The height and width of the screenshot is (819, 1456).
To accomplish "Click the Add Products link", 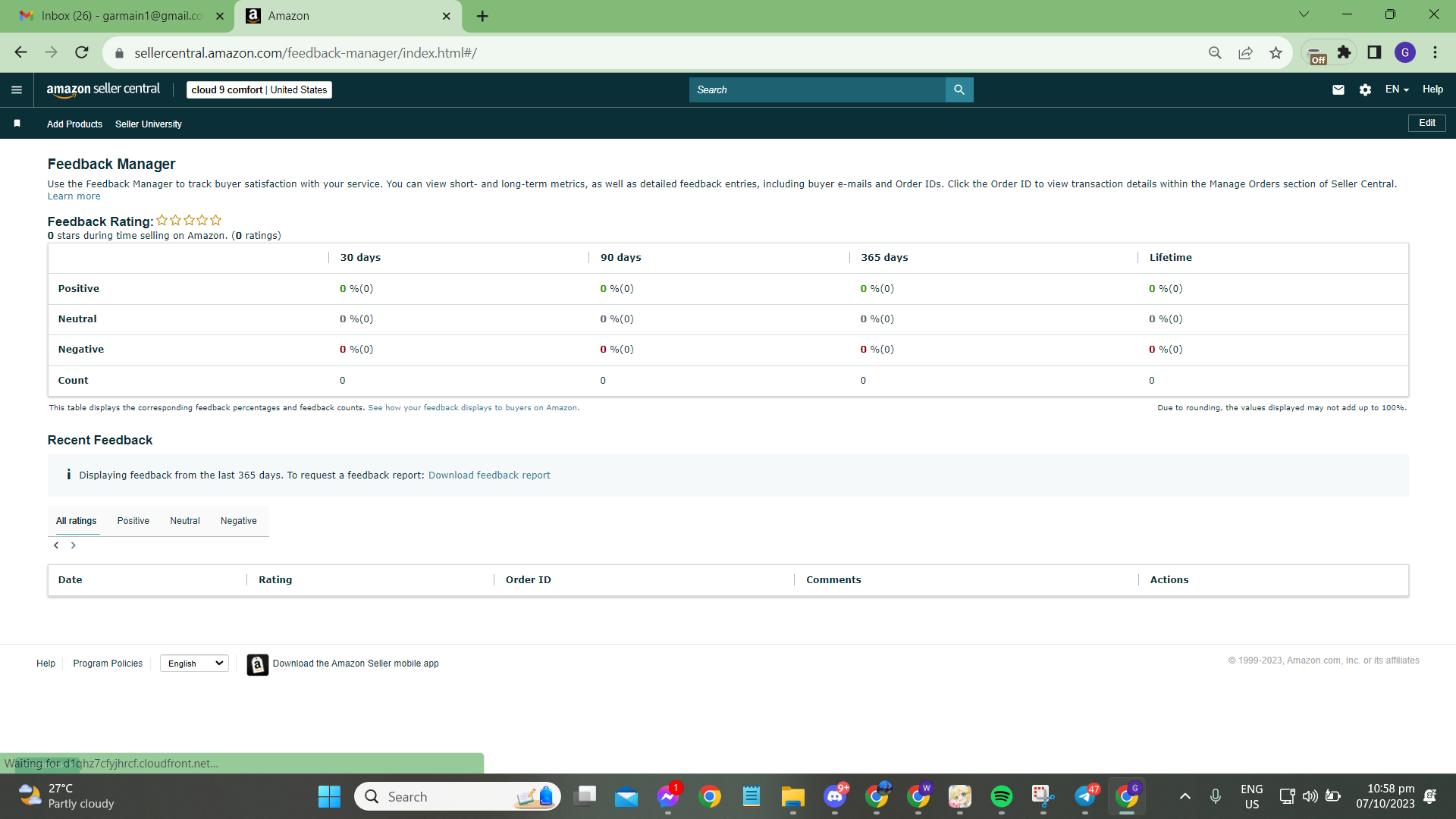I will click(74, 124).
